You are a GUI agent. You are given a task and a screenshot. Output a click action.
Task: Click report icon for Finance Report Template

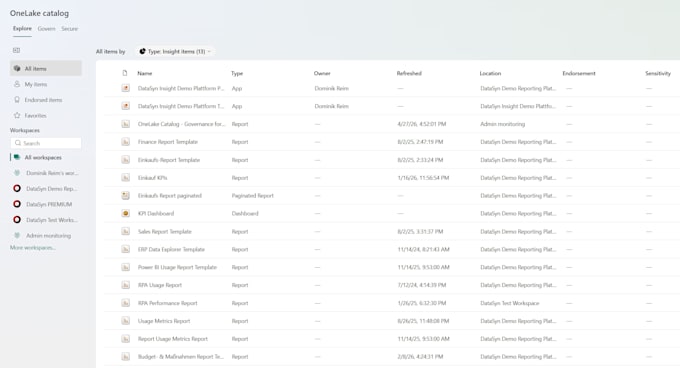125,142
